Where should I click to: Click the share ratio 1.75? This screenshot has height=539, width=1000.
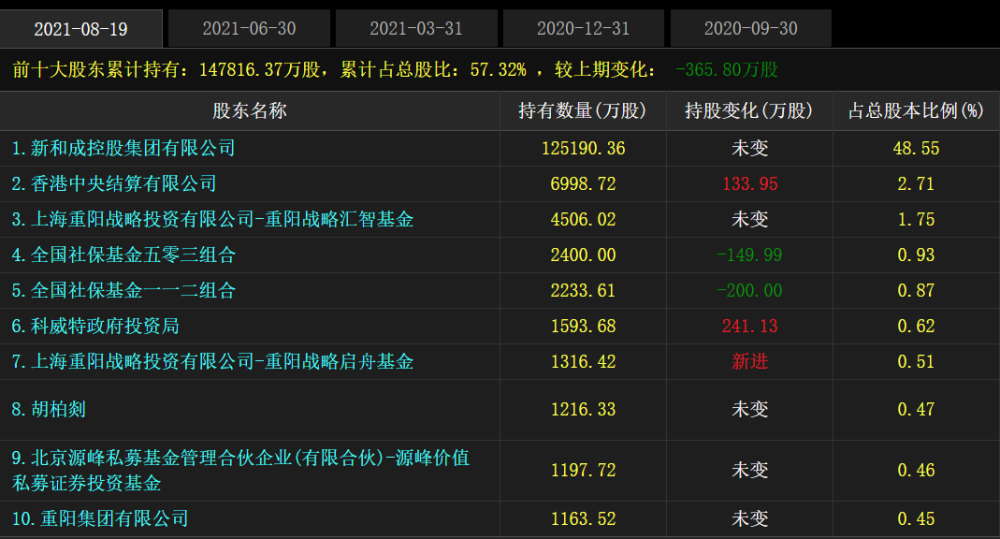coord(916,219)
